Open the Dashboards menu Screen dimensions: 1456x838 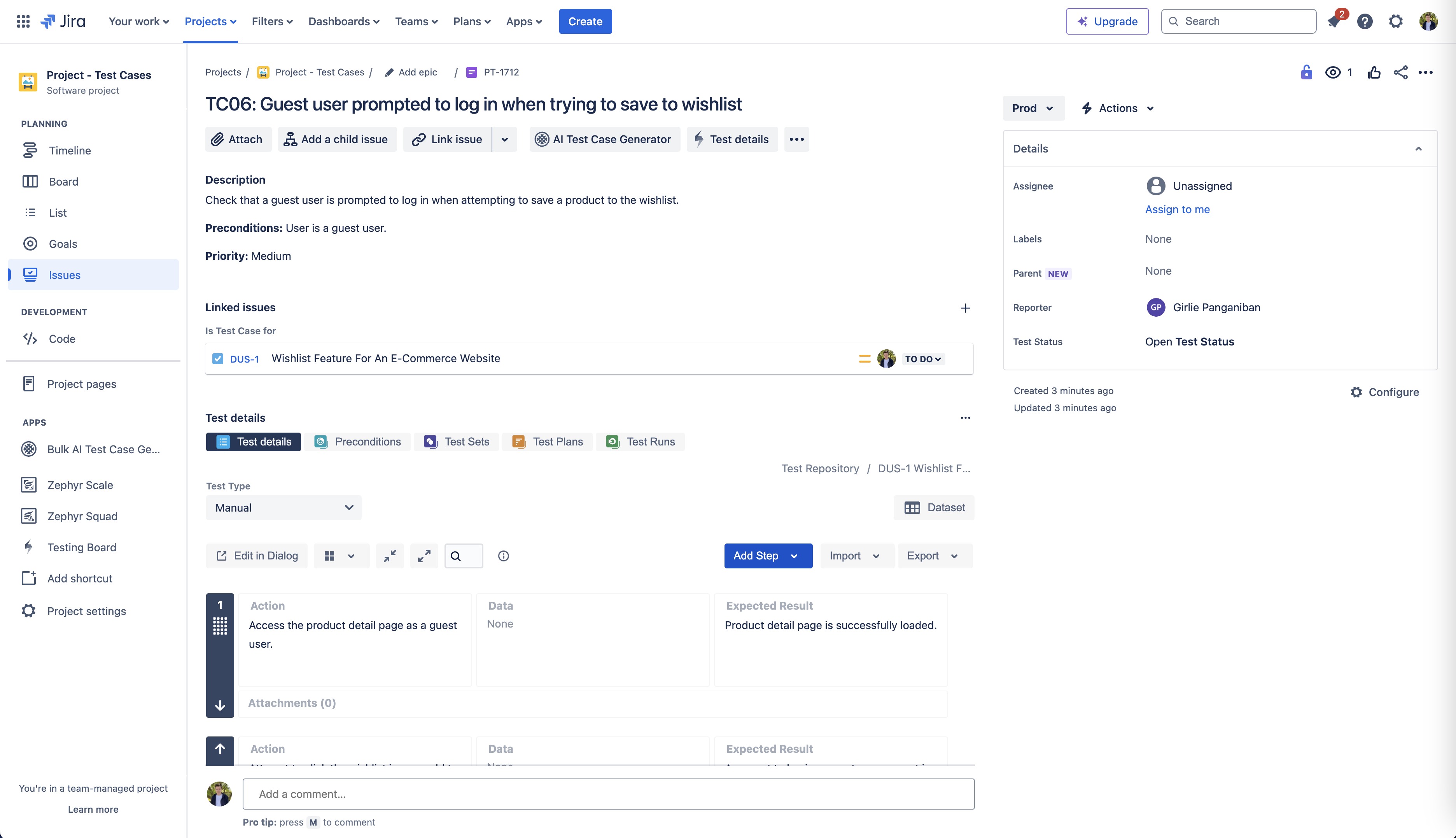click(x=343, y=21)
